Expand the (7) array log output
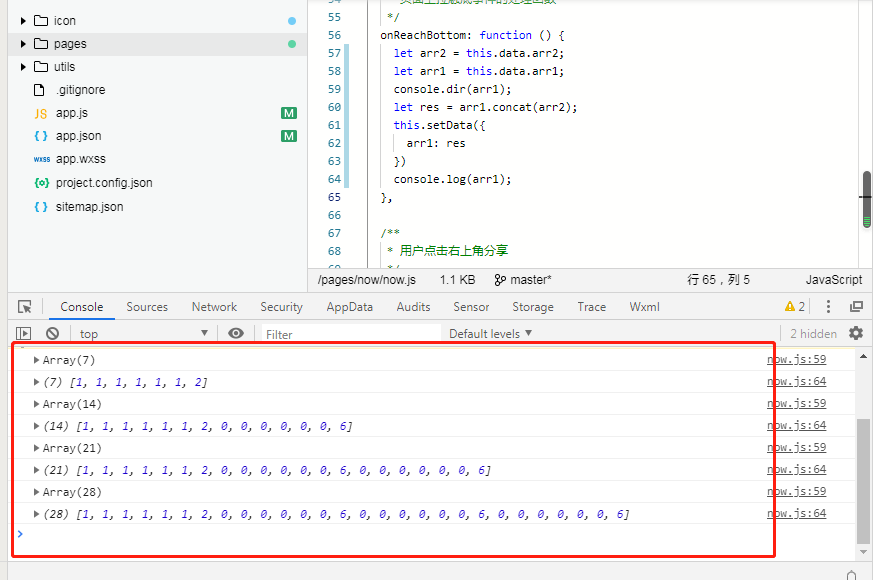 pos(36,382)
